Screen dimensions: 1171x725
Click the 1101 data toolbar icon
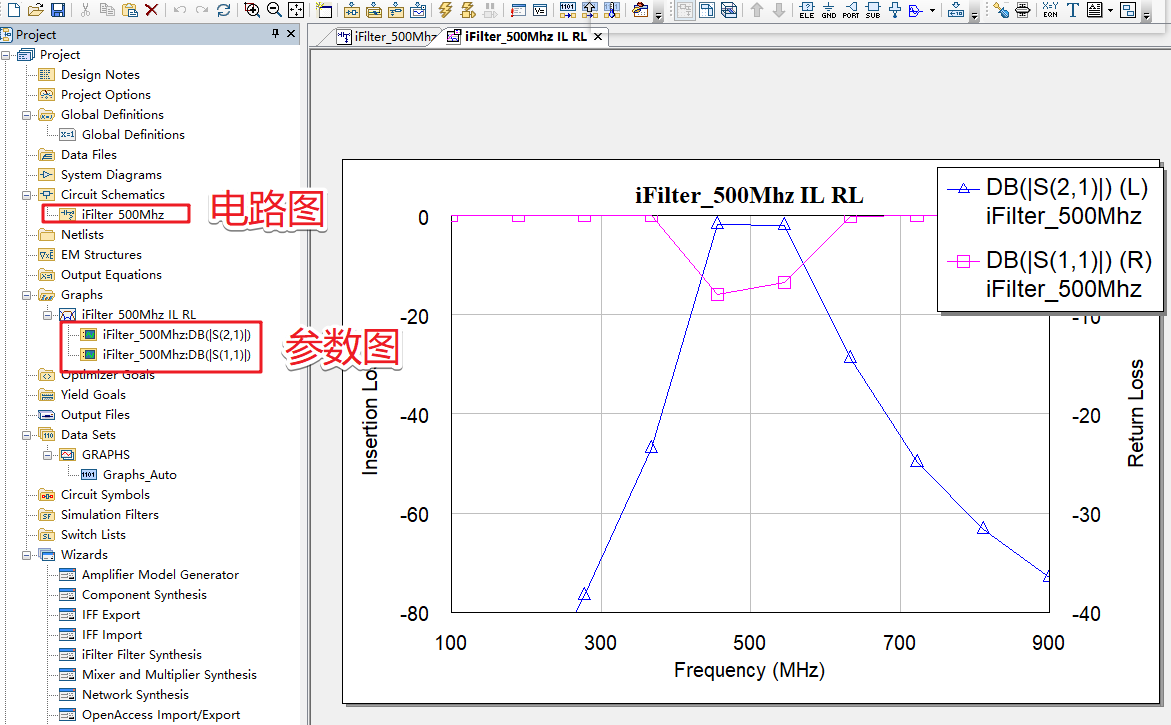[568, 10]
